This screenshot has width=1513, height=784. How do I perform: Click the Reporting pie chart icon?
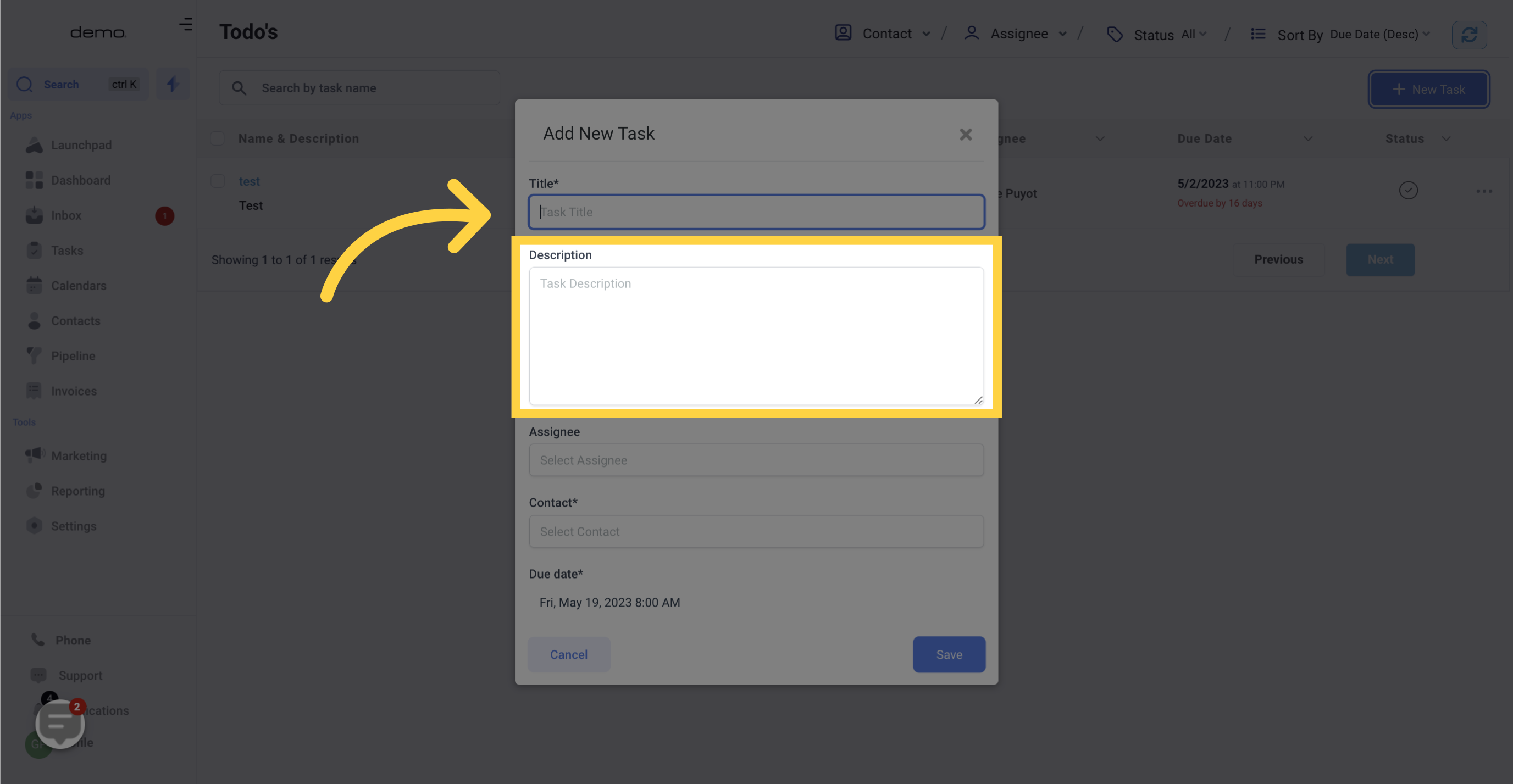coord(34,491)
